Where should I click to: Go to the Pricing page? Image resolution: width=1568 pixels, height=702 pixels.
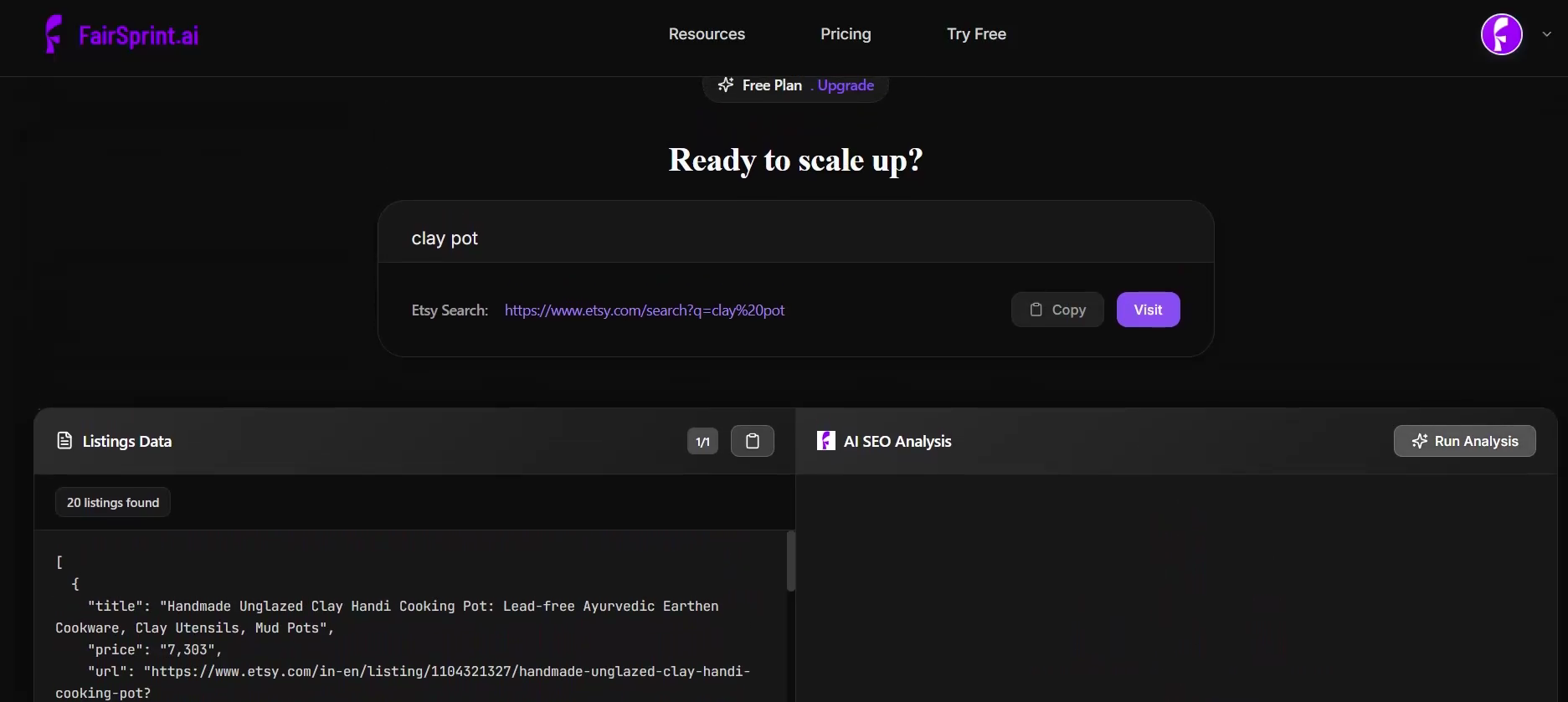(846, 34)
